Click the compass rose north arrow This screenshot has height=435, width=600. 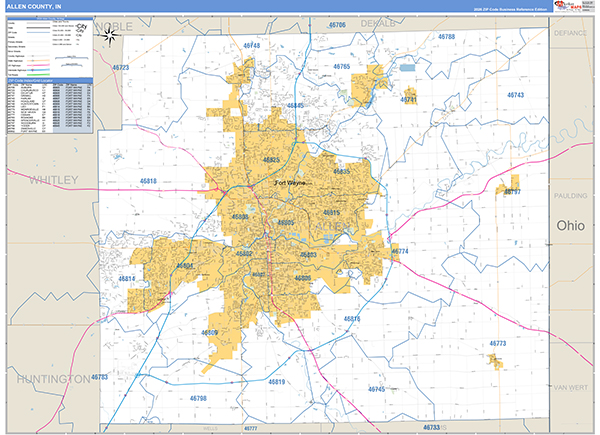[x=109, y=36]
